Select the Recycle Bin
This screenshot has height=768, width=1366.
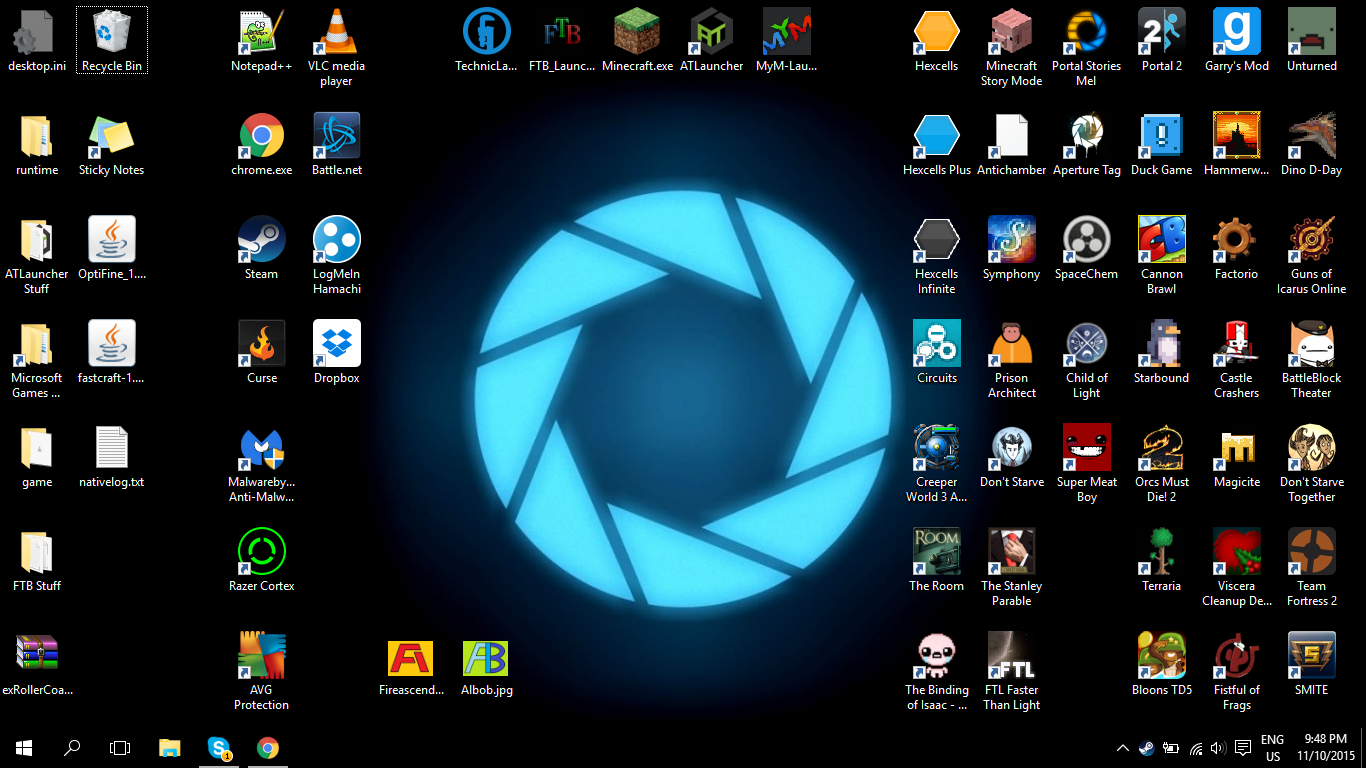tap(112, 33)
